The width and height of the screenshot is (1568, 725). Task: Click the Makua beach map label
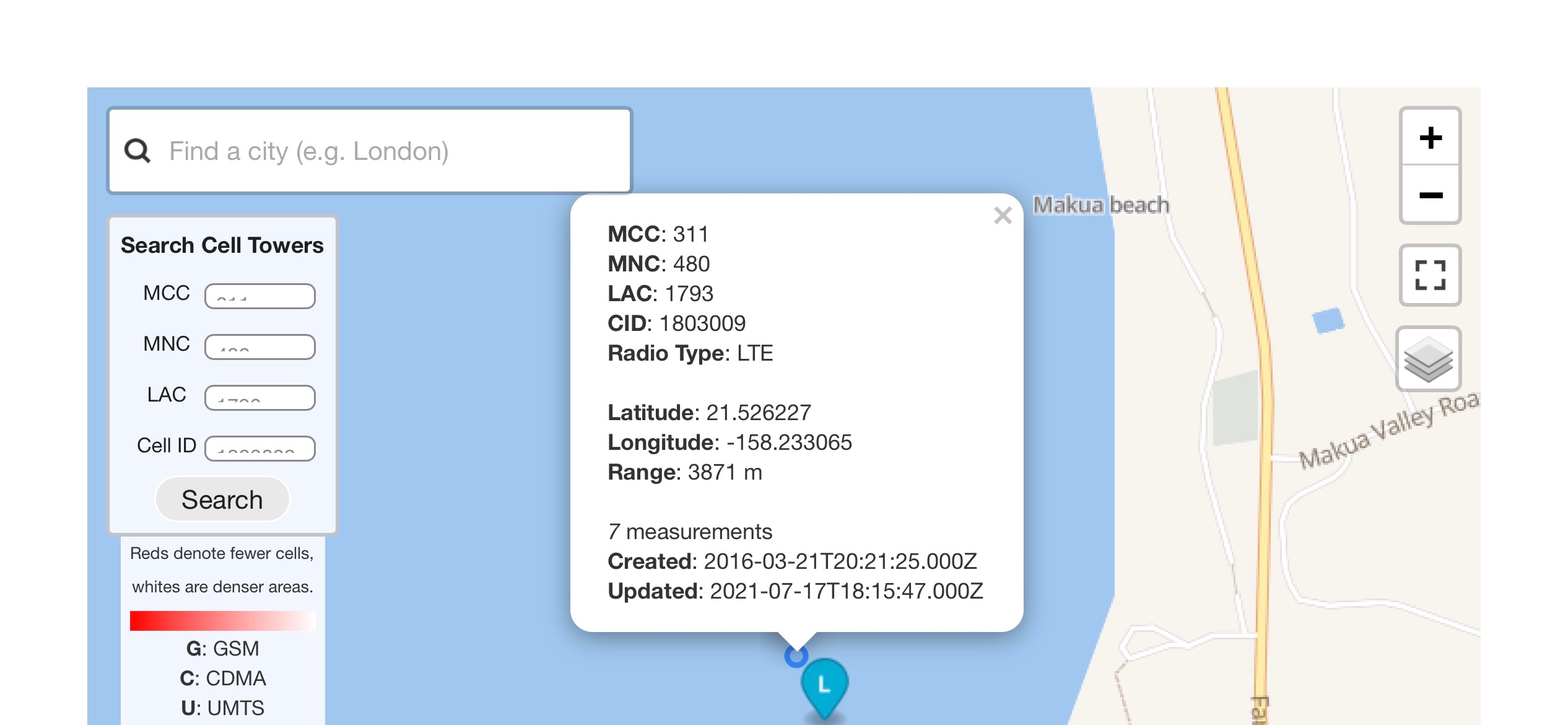pos(1101,205)
